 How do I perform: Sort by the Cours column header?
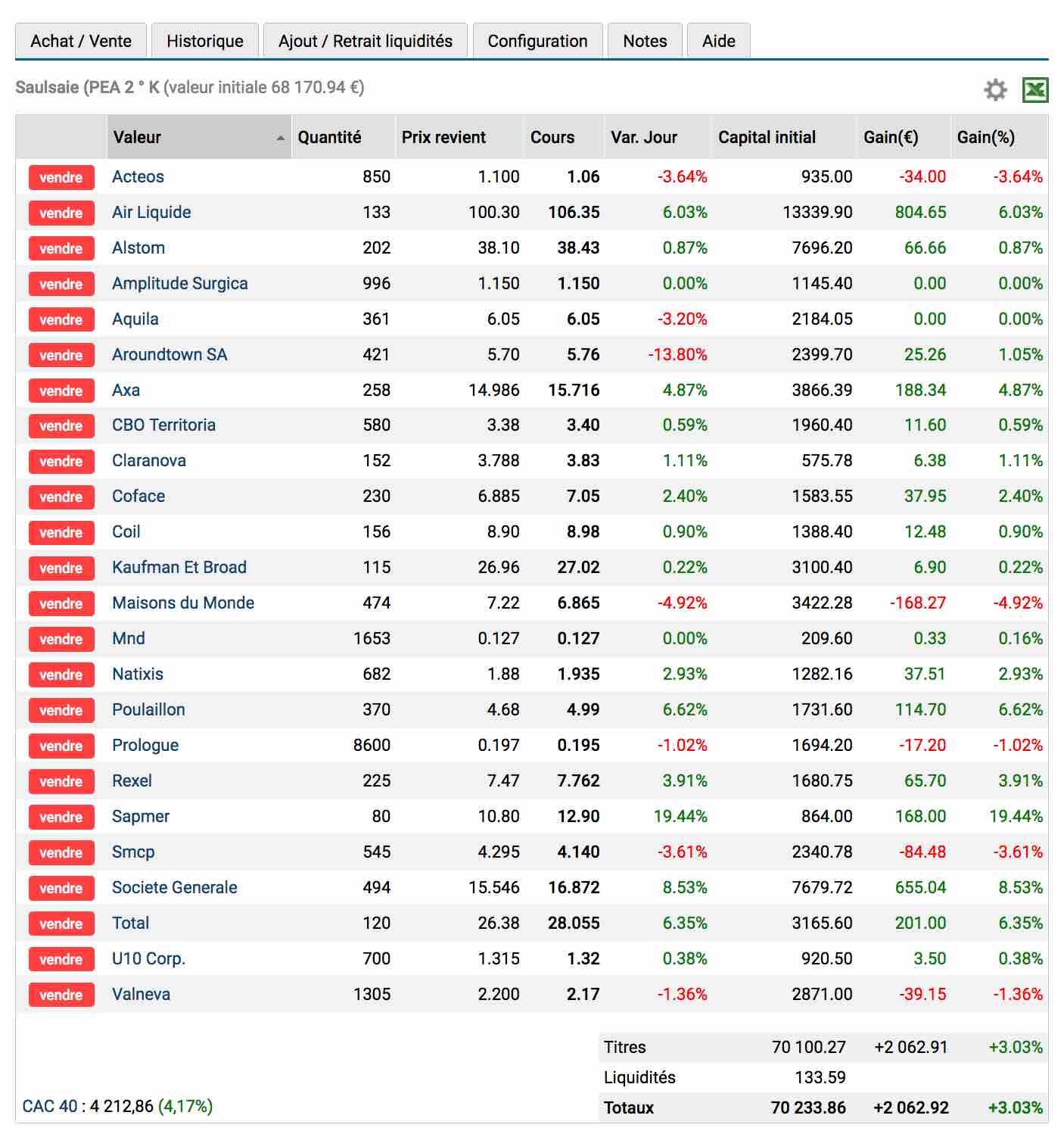click(564, 137)
